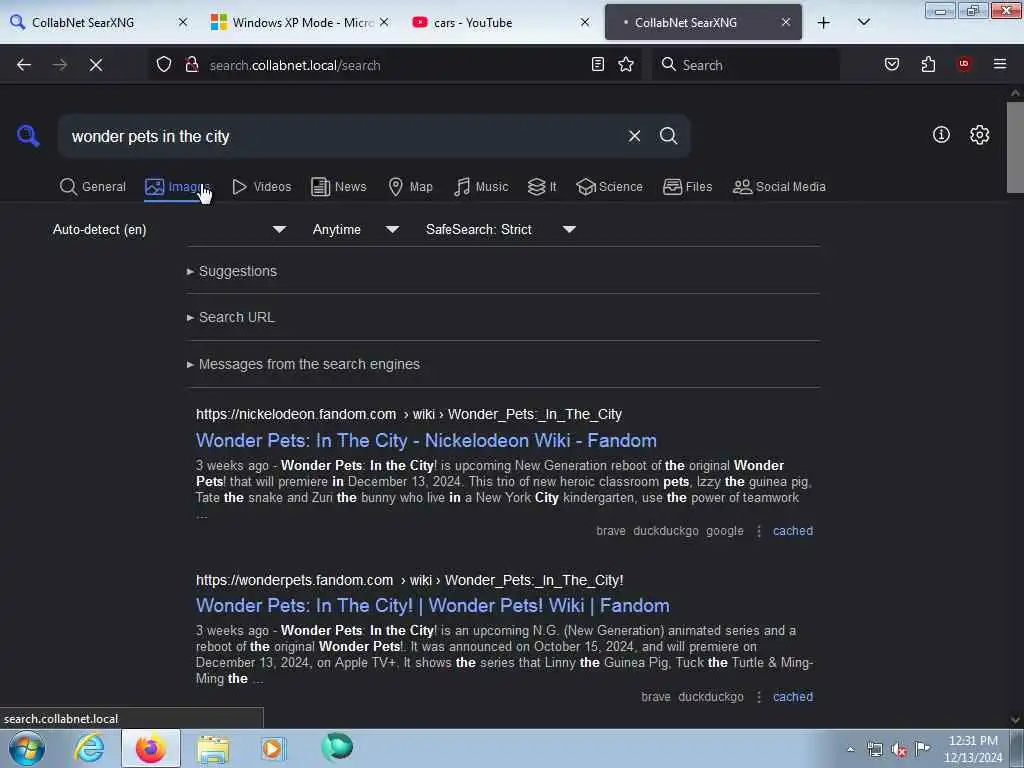
Task: Focus the SearXNG query input field
Action: point(343,136)
